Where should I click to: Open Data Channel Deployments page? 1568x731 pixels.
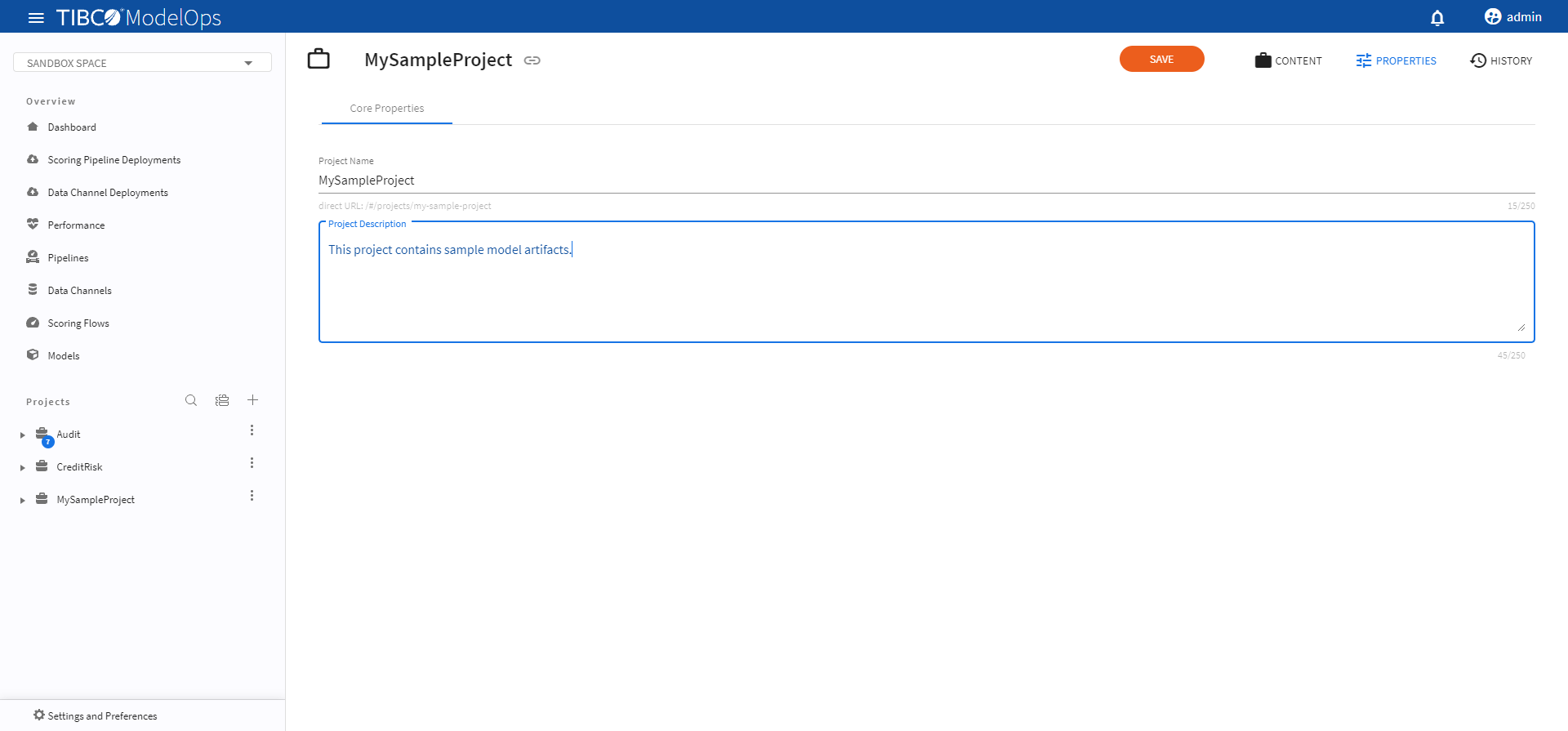tap(108, 193)
